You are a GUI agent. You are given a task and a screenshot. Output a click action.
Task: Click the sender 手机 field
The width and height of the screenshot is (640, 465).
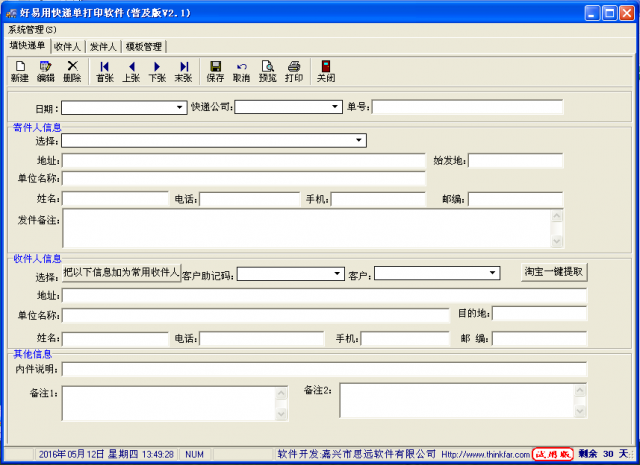coord(378,199)
